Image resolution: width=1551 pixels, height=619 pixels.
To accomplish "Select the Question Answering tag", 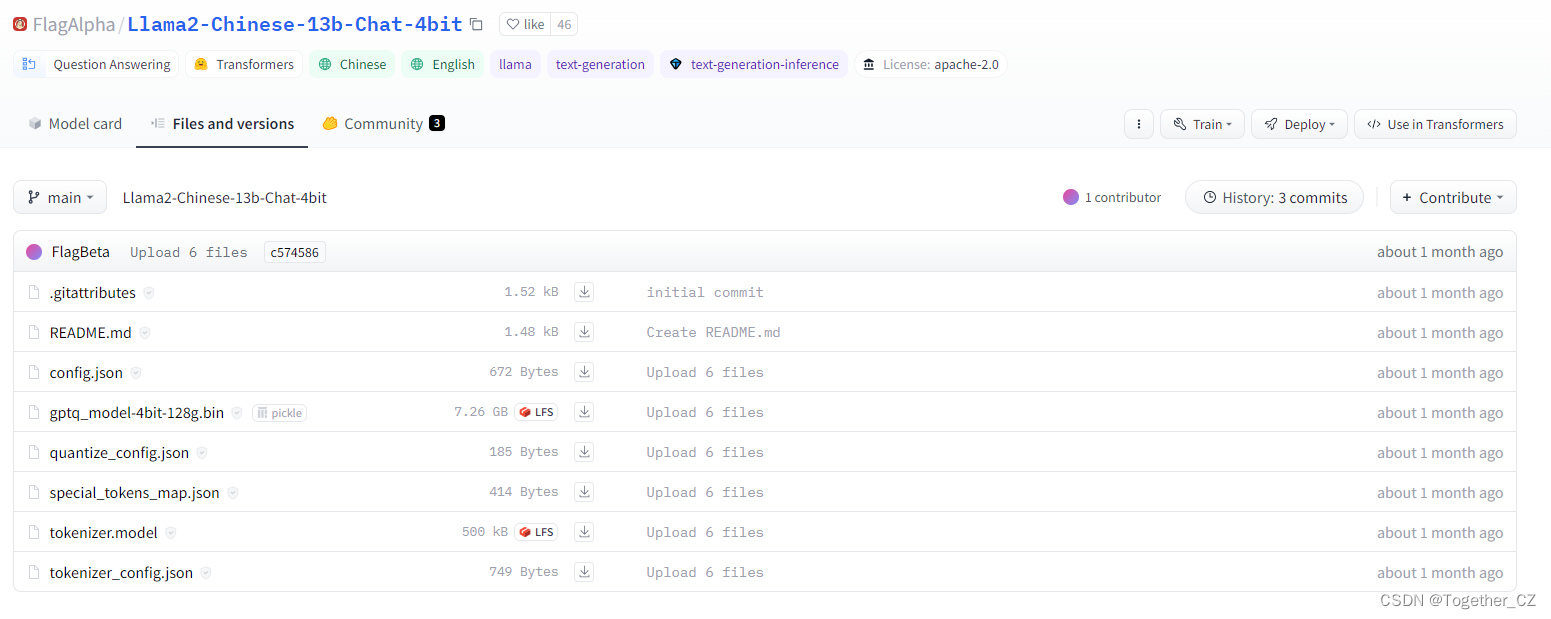I will click(96, 64).
